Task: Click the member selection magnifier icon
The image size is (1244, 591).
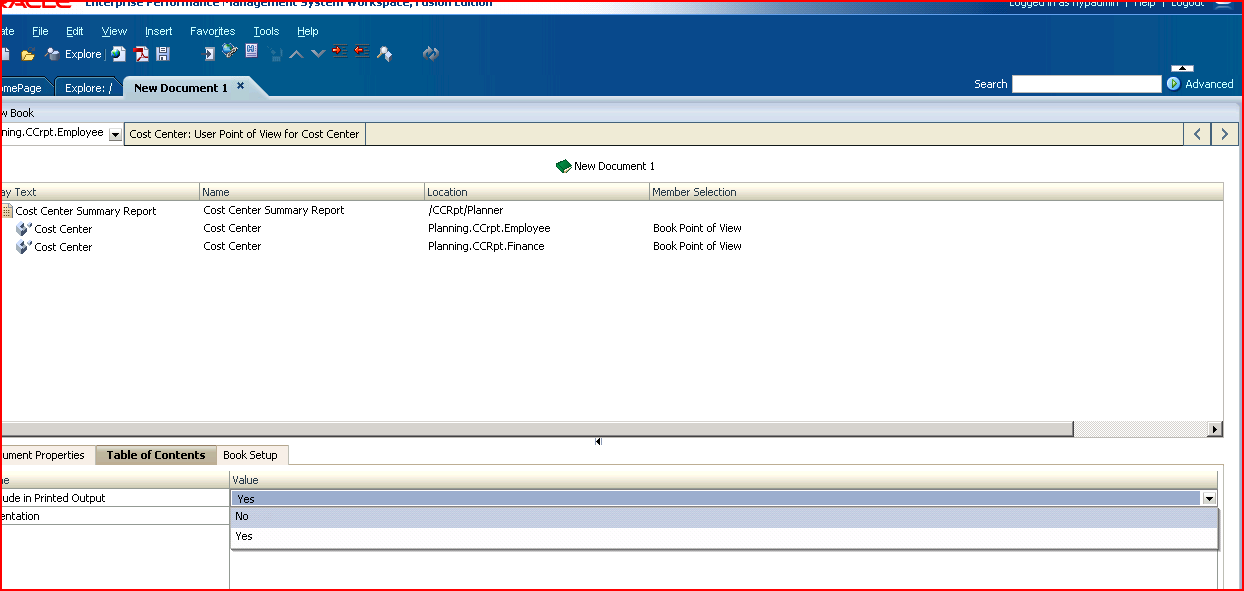Action: 384,54
